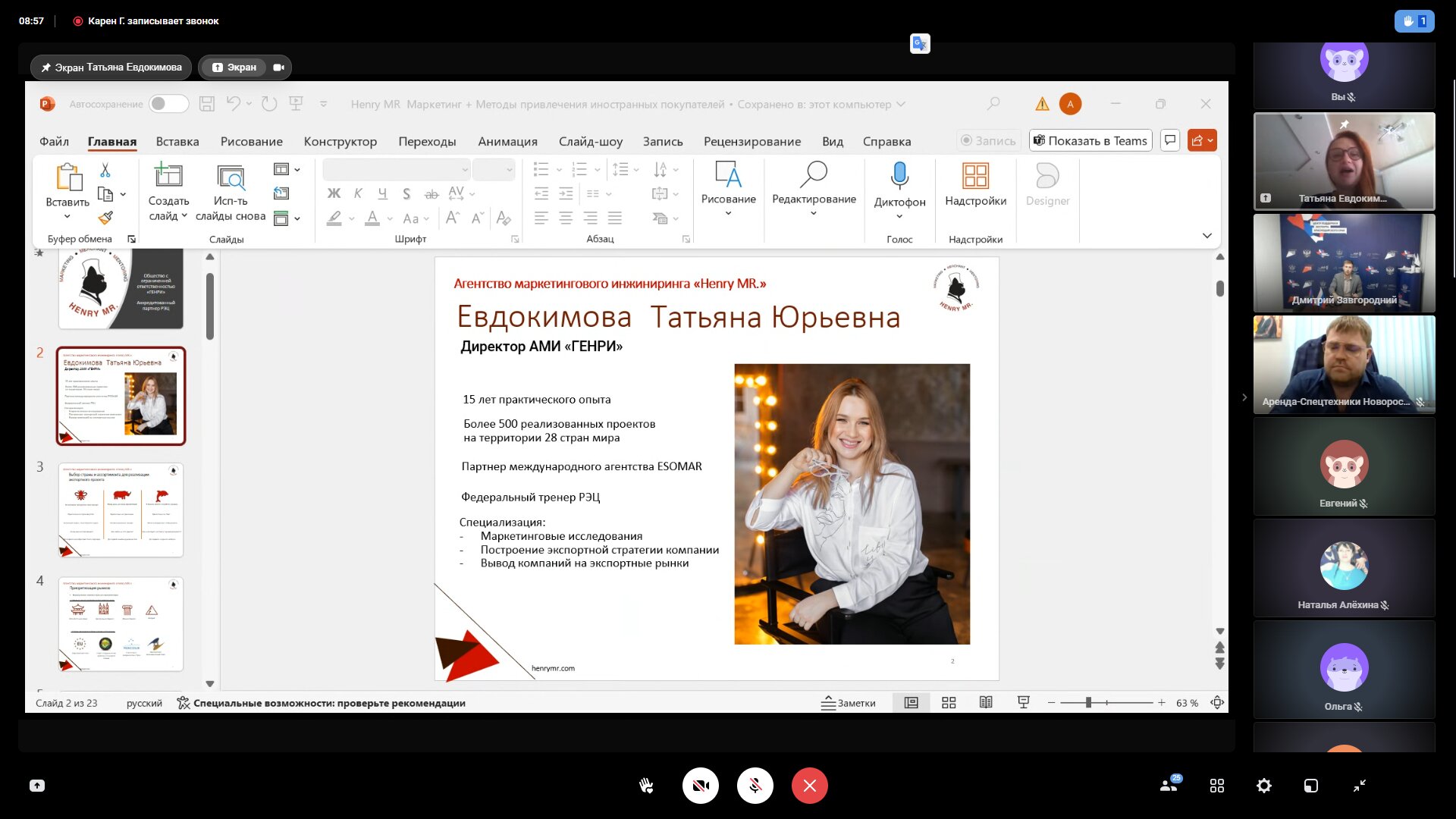The width and height of the screenshot is (1456, 819).
Task: Click the raise hand icon in call controls
Action: coord(646,786)
